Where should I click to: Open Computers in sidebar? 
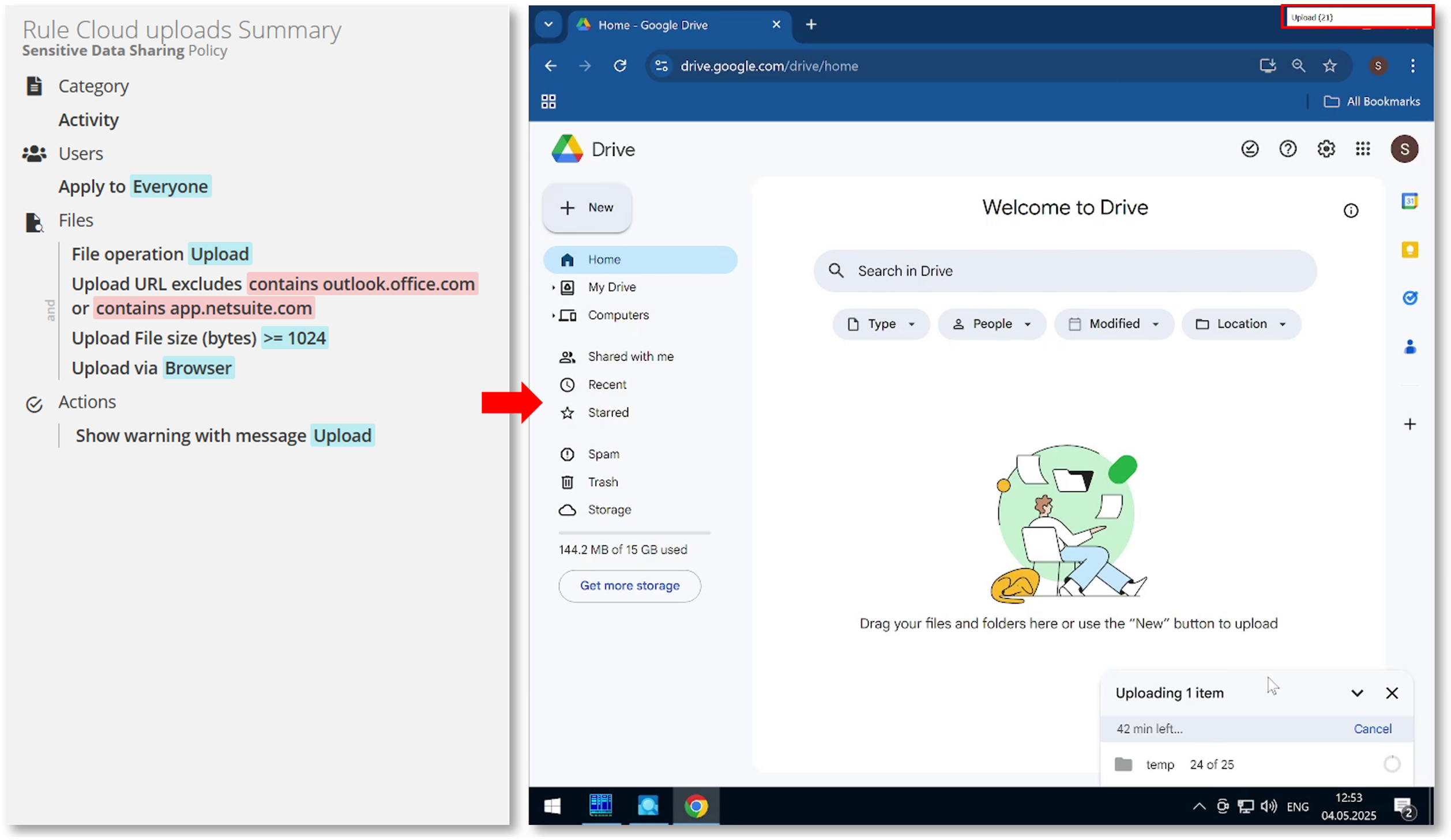[x=618, y=315]
